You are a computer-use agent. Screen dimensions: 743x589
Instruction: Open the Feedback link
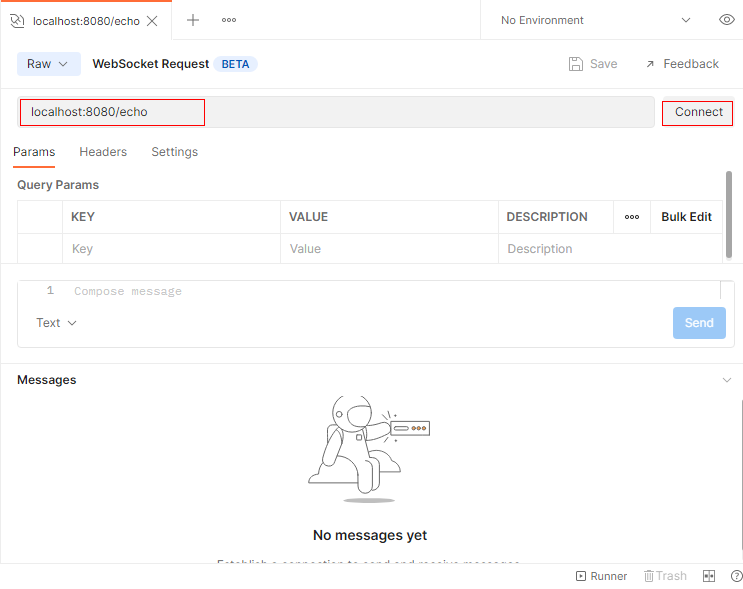click(x=683, y=64)
